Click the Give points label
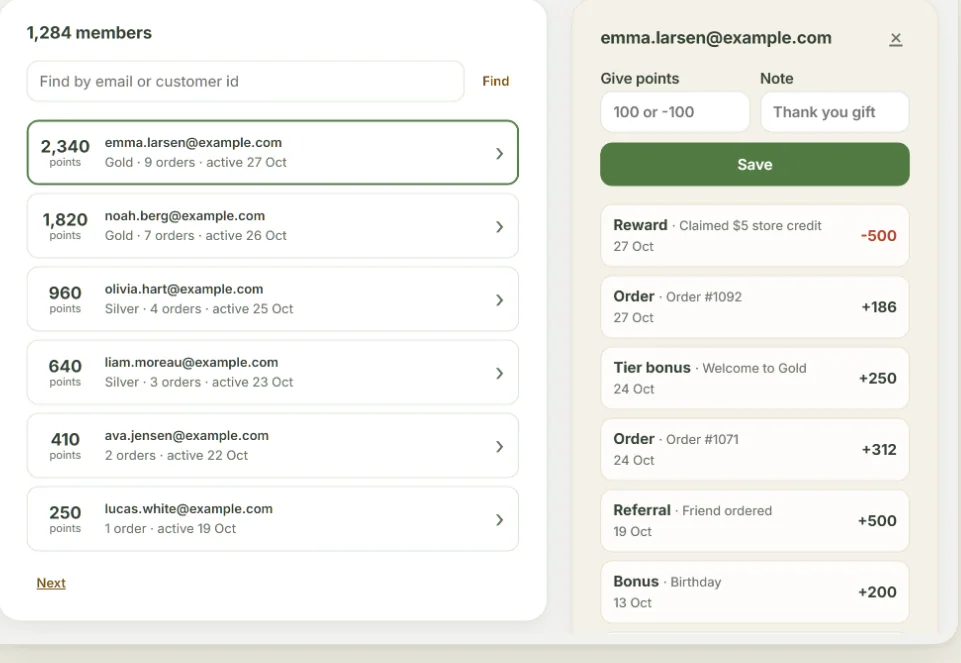961x663 pixels. 640,78
